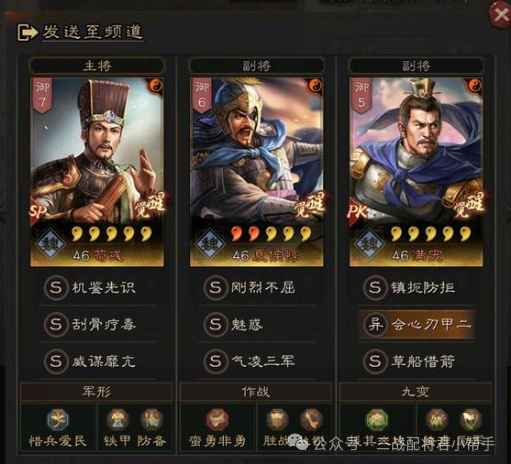The image size is (511, 464).
Task: View the 刚烈不屈 skill details
Action: point(256,288)
